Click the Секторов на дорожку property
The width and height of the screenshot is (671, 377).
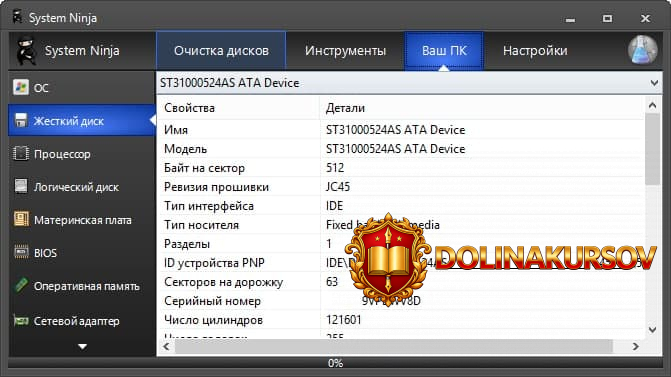click(x=223, y=282)
